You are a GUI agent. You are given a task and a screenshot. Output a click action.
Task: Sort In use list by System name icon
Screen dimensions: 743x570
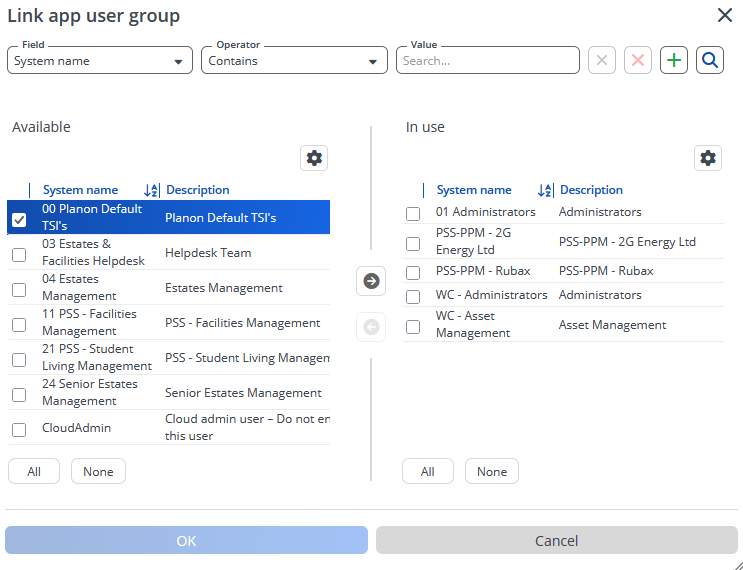pos(545,190)
